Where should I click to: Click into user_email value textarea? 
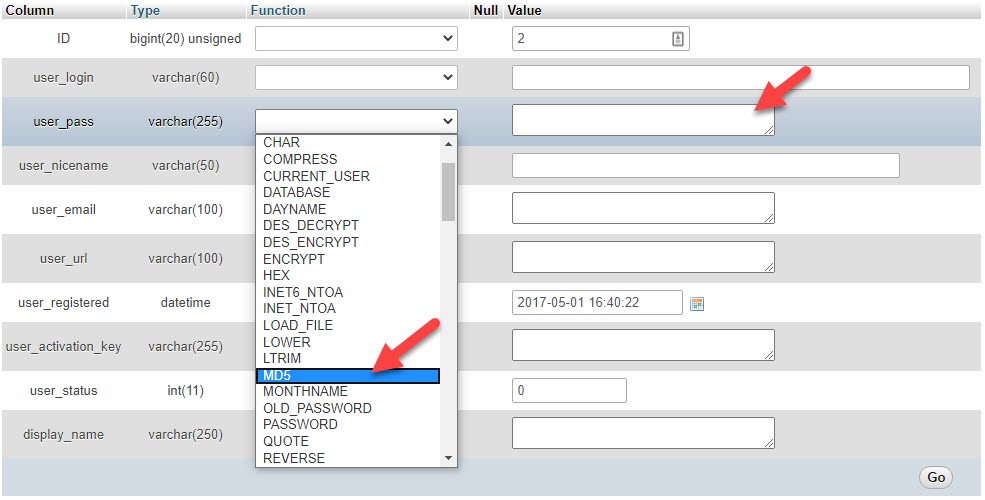click(x=643, y=208)
